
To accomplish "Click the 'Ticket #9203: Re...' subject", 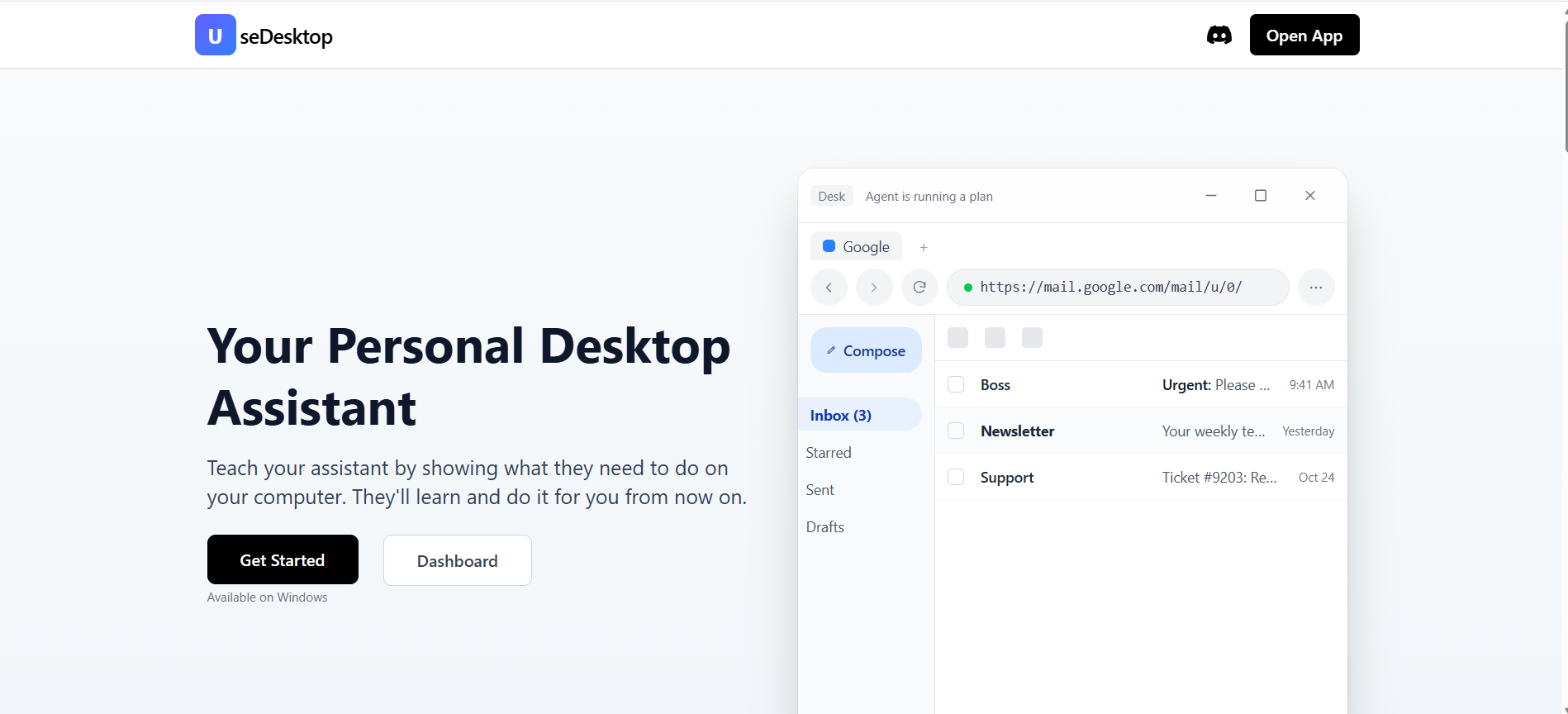I will click(1219, 477).
